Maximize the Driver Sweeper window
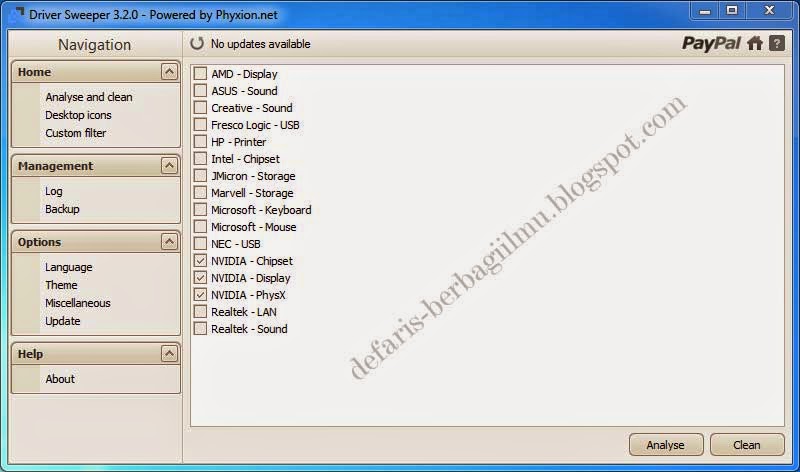 (x=731, y=11)
